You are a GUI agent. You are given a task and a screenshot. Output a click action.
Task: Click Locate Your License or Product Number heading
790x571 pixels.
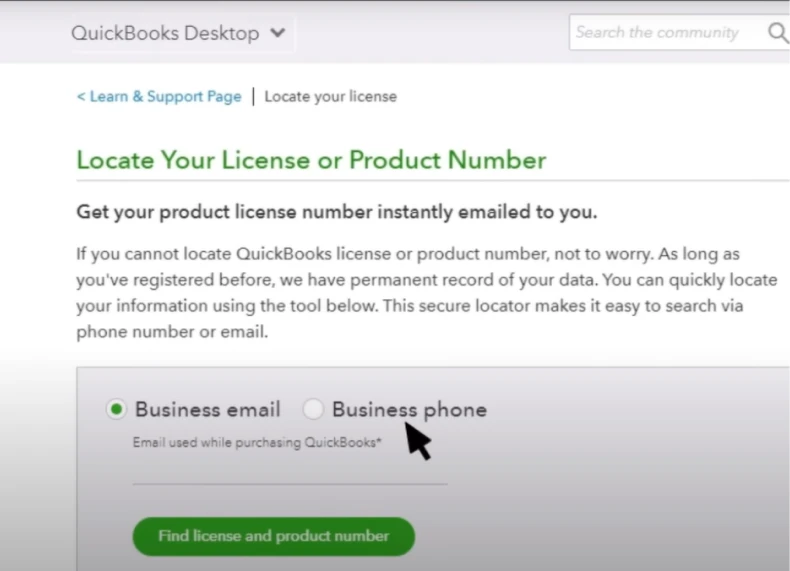[311, 160]
